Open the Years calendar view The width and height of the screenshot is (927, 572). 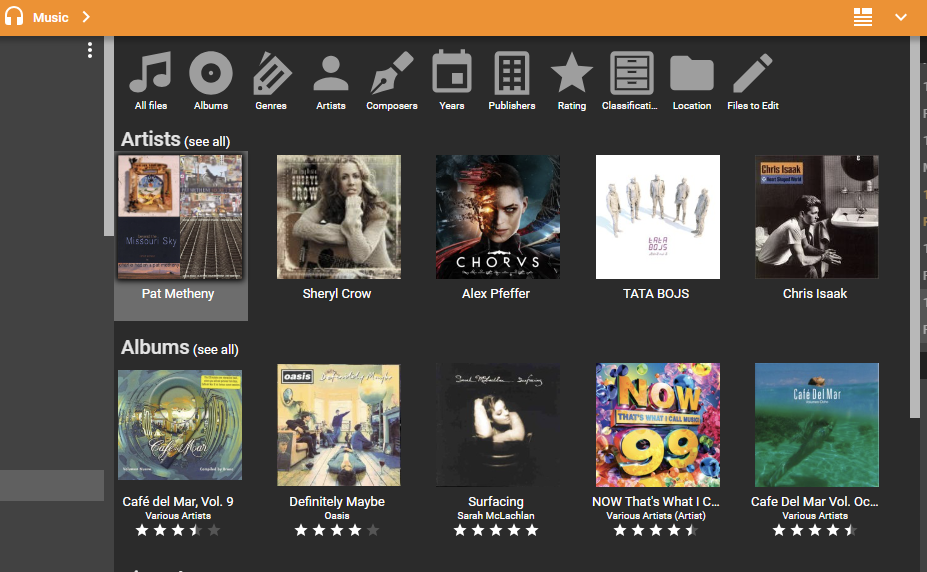coord(452,80)
